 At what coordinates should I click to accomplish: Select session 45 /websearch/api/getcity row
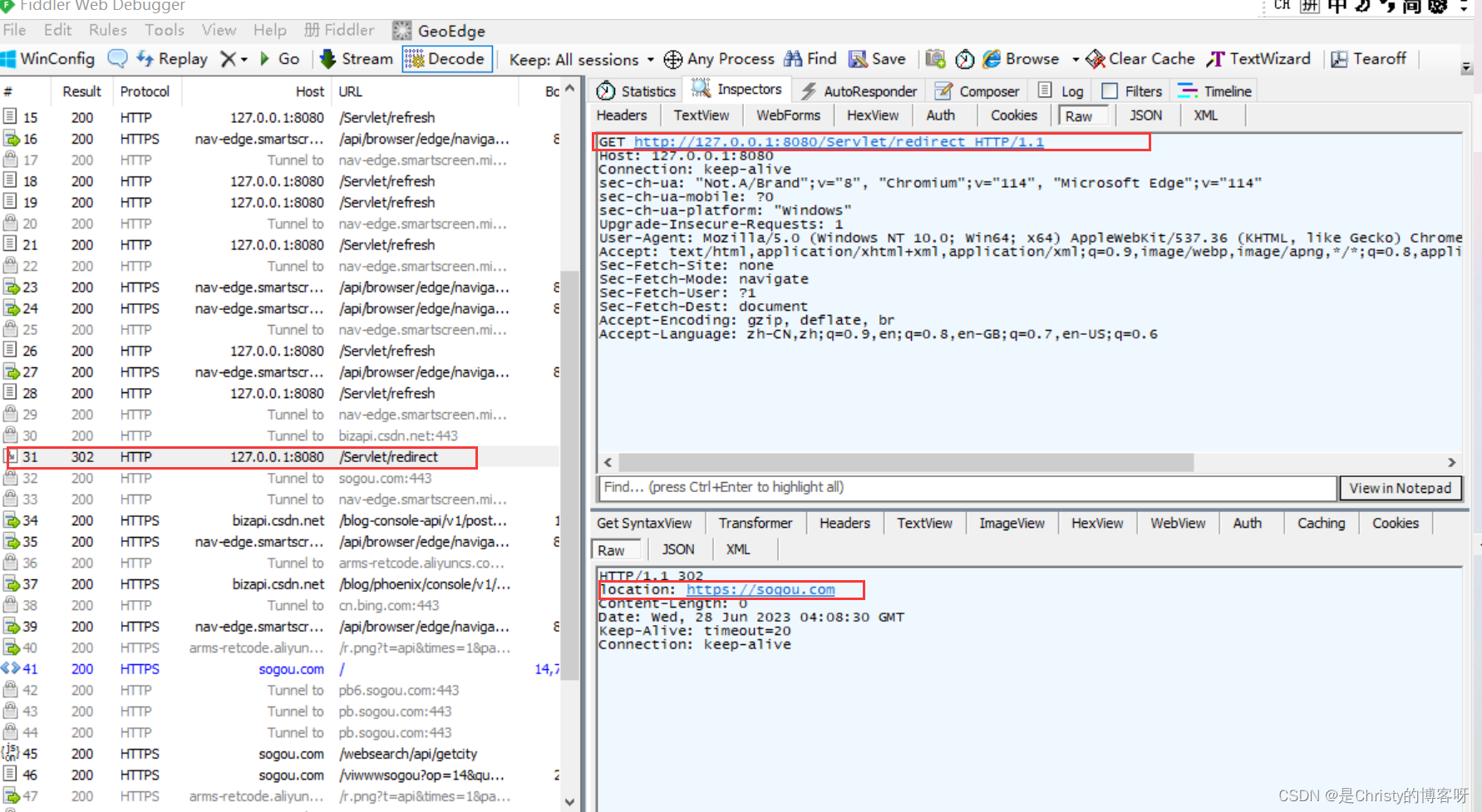280,754
